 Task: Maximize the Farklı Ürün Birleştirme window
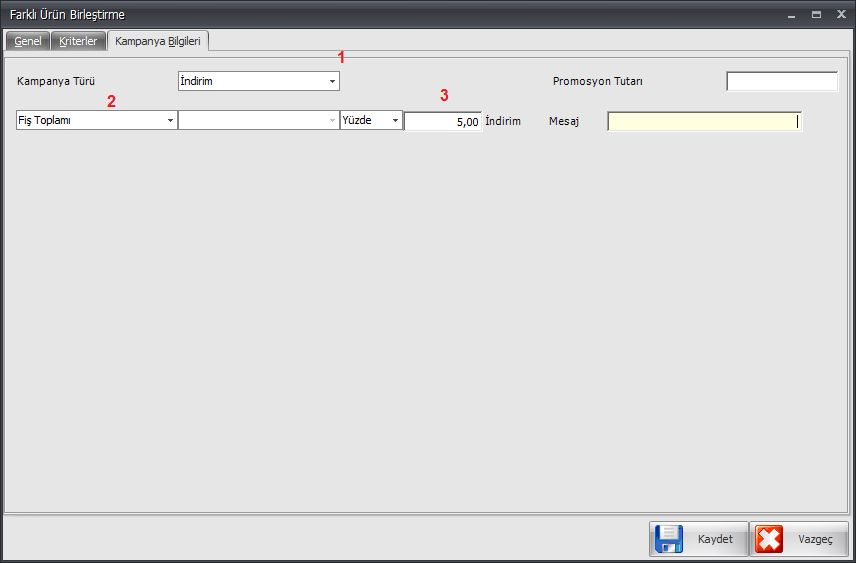[x=816, y=15]
